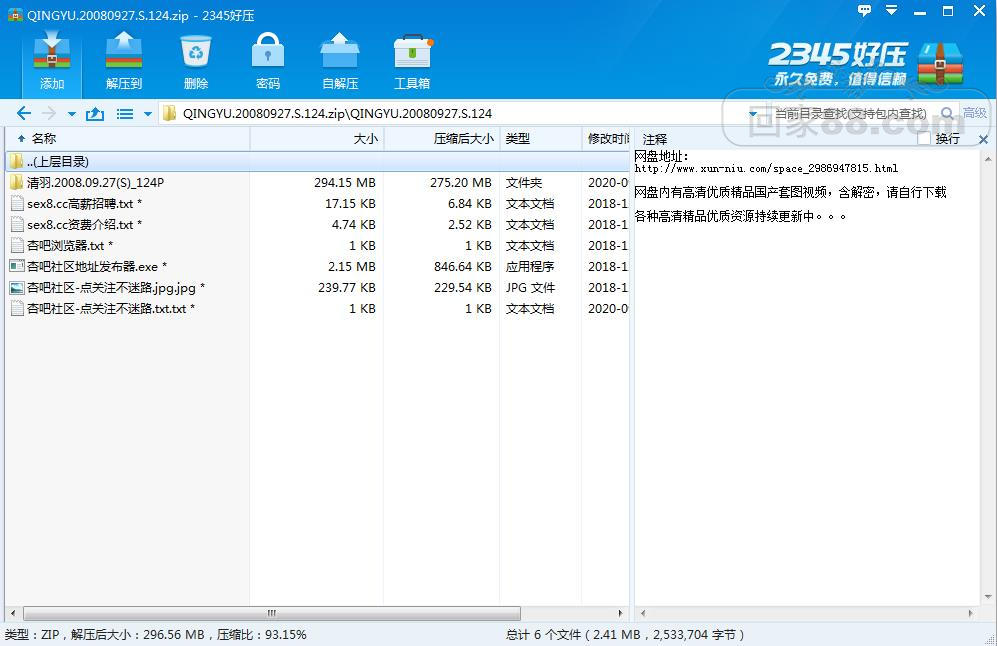Open the title bar menu dropdown arrow
997x646 pixels.
(x=891, y=11)
